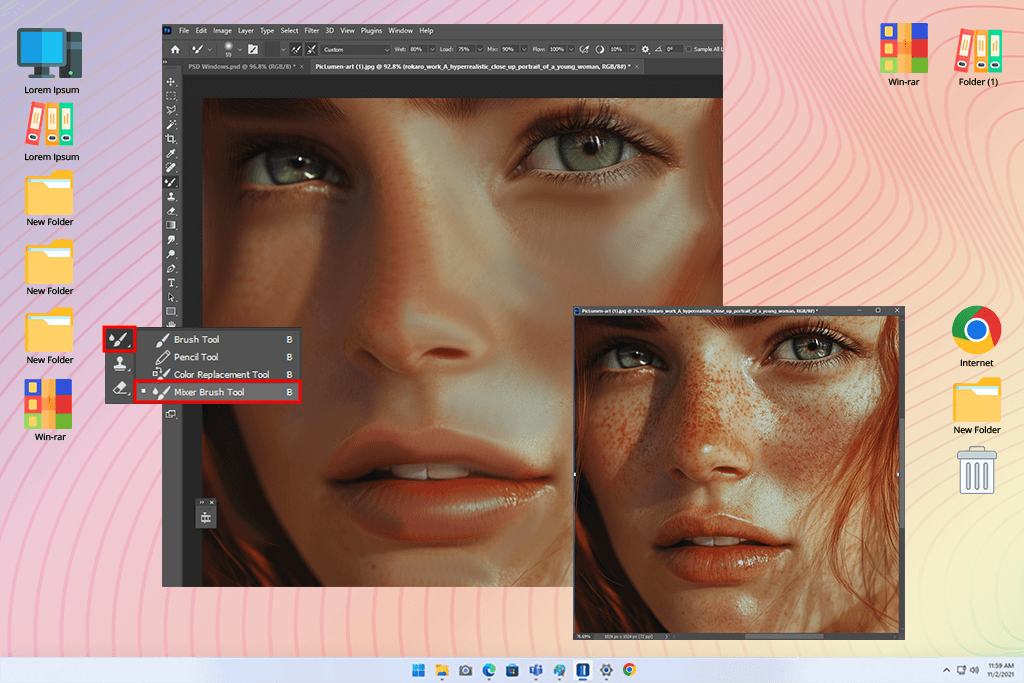Click the brush angle 0° field

(x=673, y=50)
